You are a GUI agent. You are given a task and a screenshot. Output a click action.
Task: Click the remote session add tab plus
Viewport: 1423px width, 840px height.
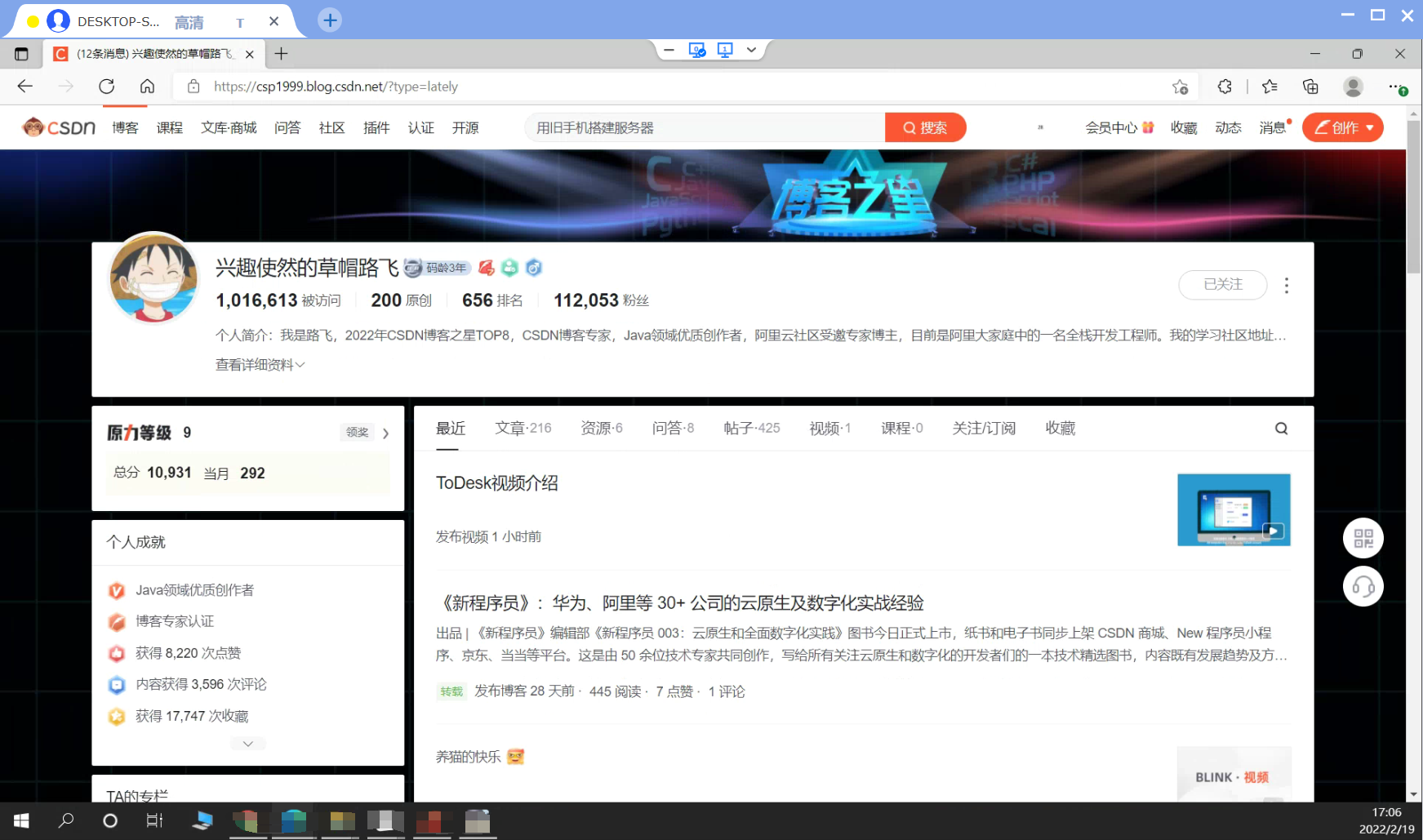point(330,20)
